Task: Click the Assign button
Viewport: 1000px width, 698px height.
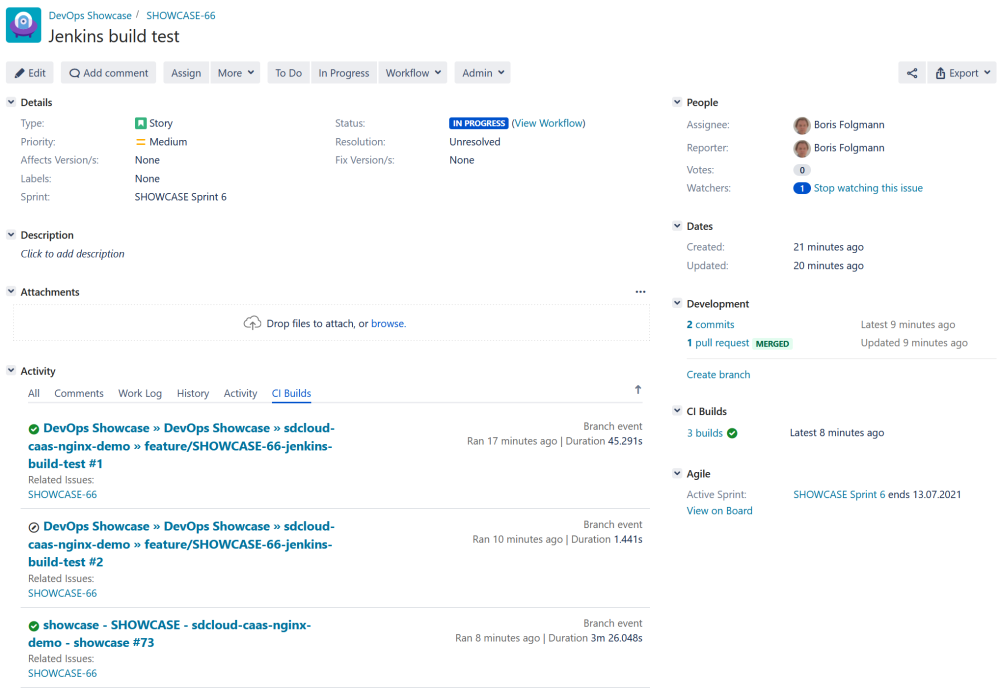Action: (x=186, y=73)
